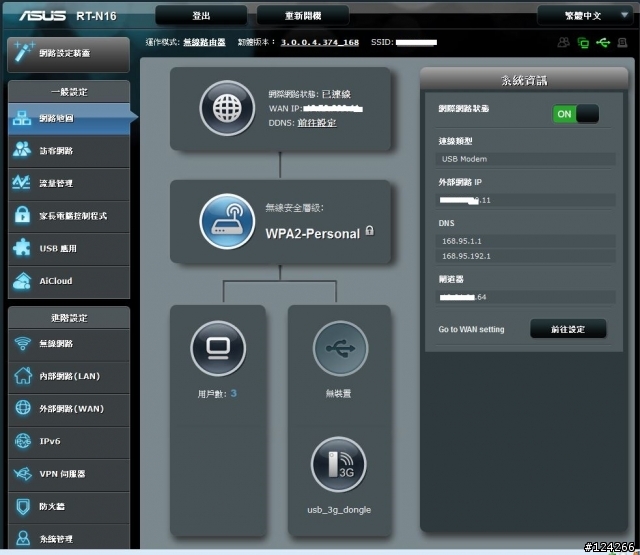Click the Quick Internet Setup (網路設定精靈) button

(69, 54)
